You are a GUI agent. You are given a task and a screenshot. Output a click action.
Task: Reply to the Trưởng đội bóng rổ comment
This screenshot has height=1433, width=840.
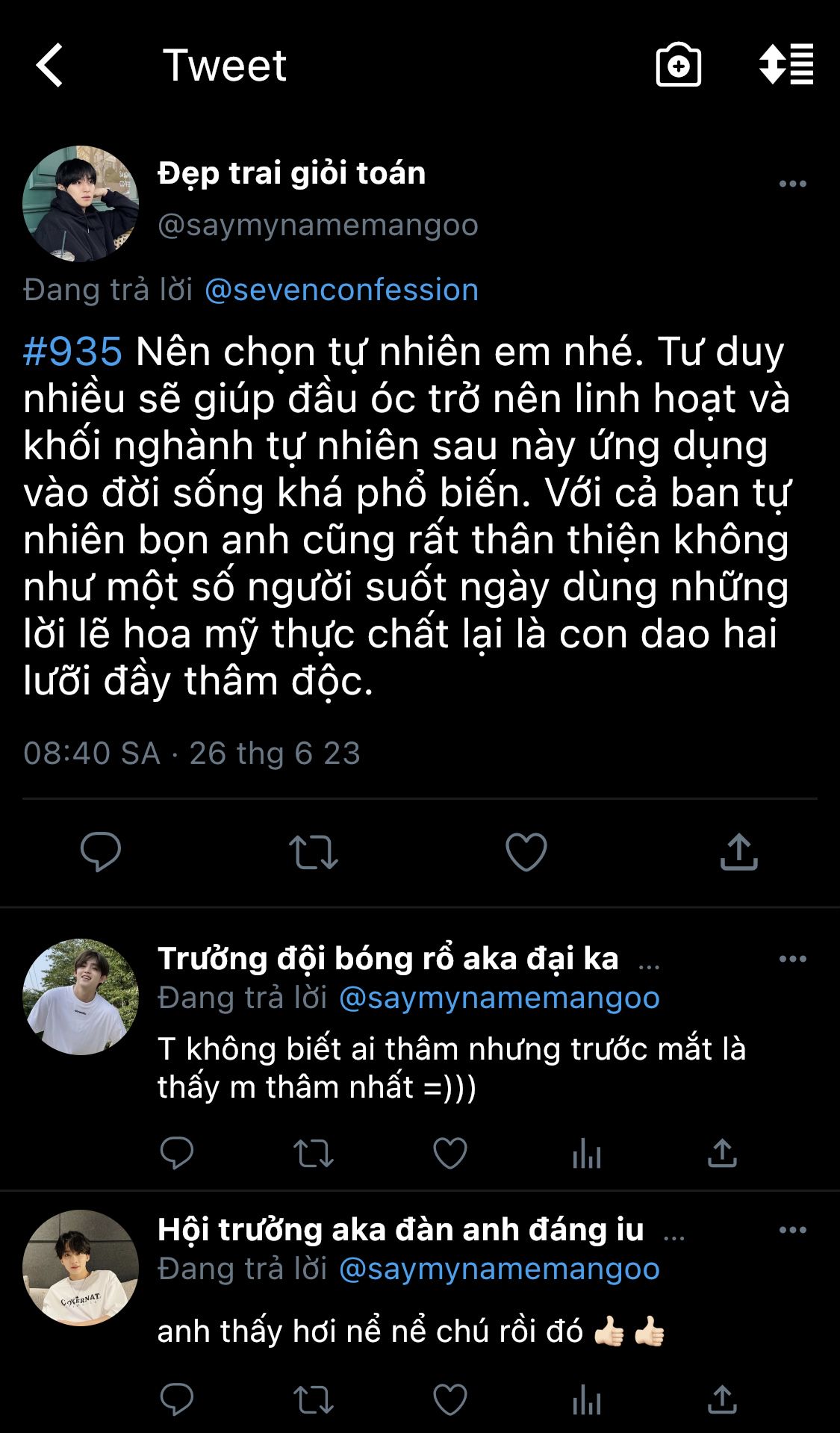pyautogui.click(x=177, y=1154)
